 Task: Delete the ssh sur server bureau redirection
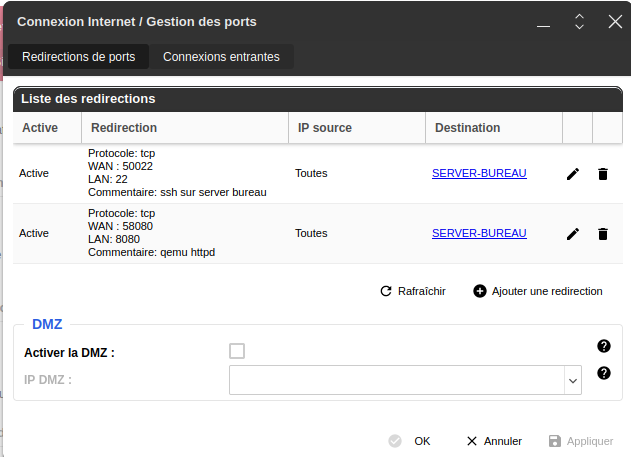point(602,174)
